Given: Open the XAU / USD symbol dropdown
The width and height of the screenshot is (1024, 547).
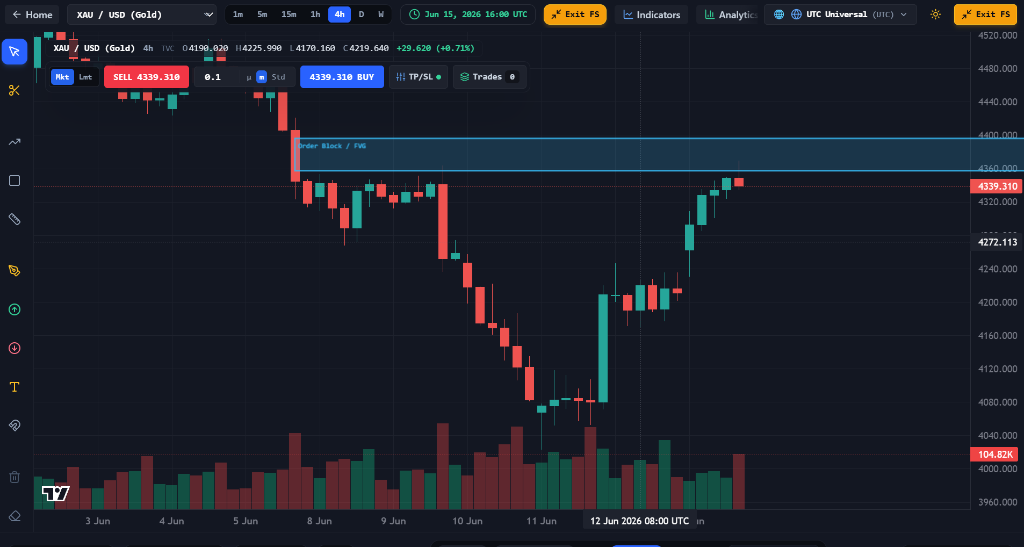Looking at the screenshot, I should [x=142, y=14].
